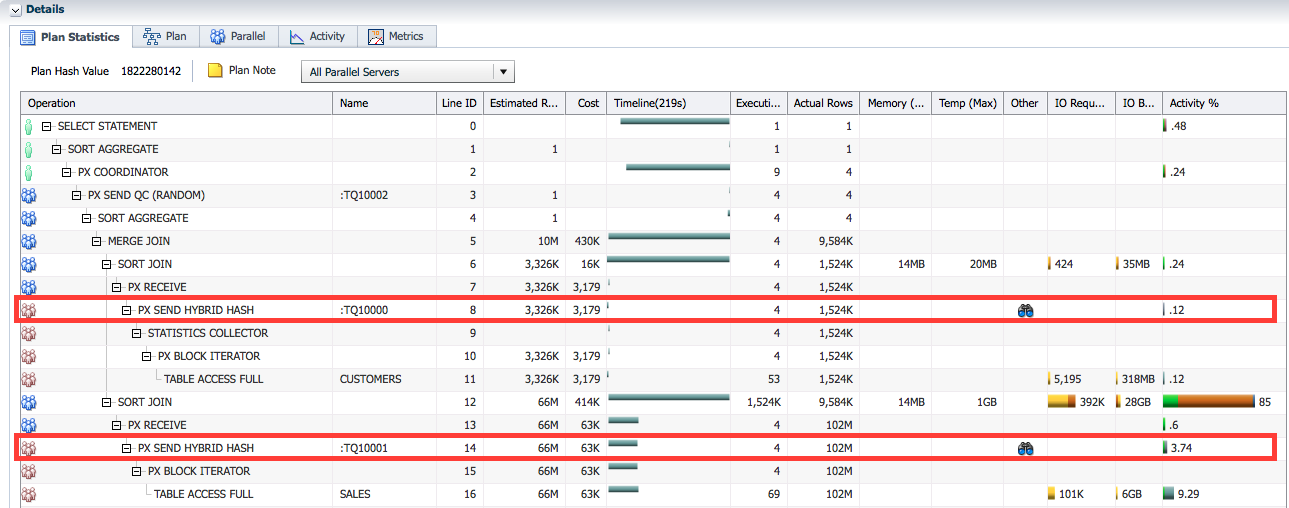Collapse the MERGE JOIN tree node
The image size is (1289, 508).
click(x=97, y=242)
